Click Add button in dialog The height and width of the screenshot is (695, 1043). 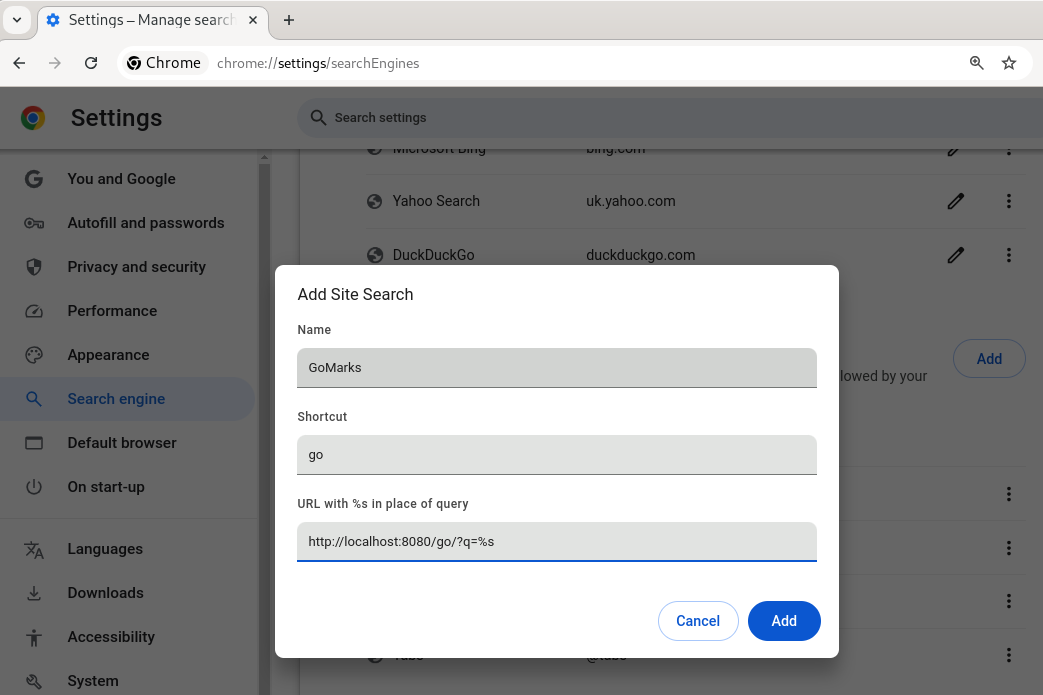pyautogui.click(x=784, y=621)
